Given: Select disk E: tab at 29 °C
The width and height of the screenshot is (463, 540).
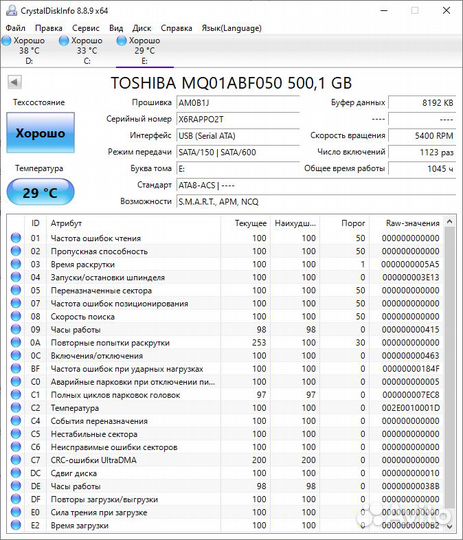Looking at the screenshot, I should coord(145,50).
